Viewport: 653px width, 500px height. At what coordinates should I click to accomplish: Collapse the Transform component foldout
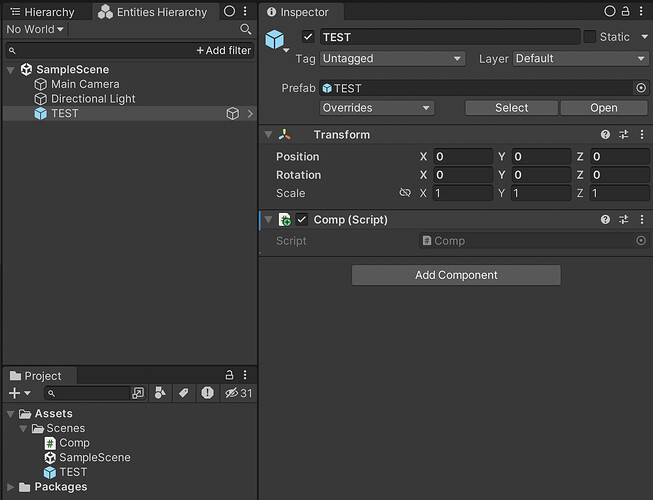pos(269,134)
